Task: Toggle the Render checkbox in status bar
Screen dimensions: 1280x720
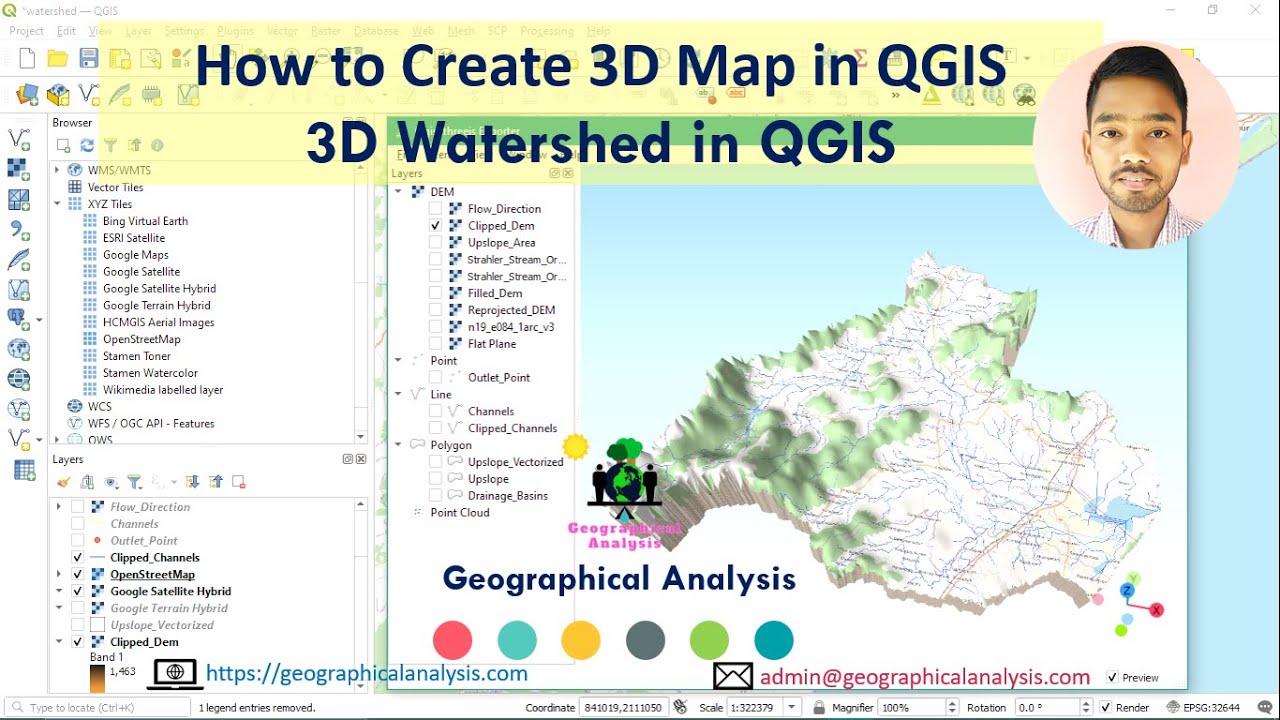Action: [x=1106, y=708]
